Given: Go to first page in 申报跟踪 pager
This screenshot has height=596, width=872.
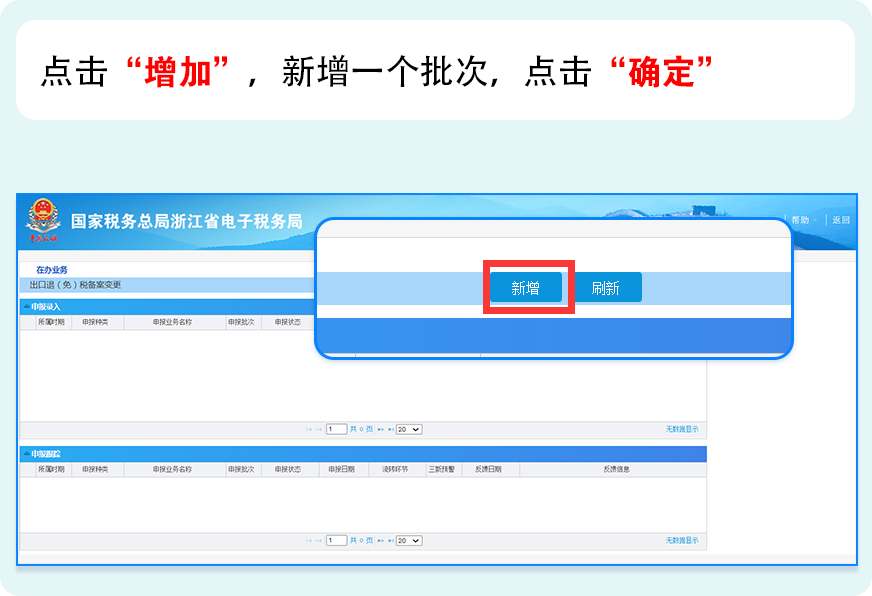Looking at the screenshot, I should [x=308, y=540].
